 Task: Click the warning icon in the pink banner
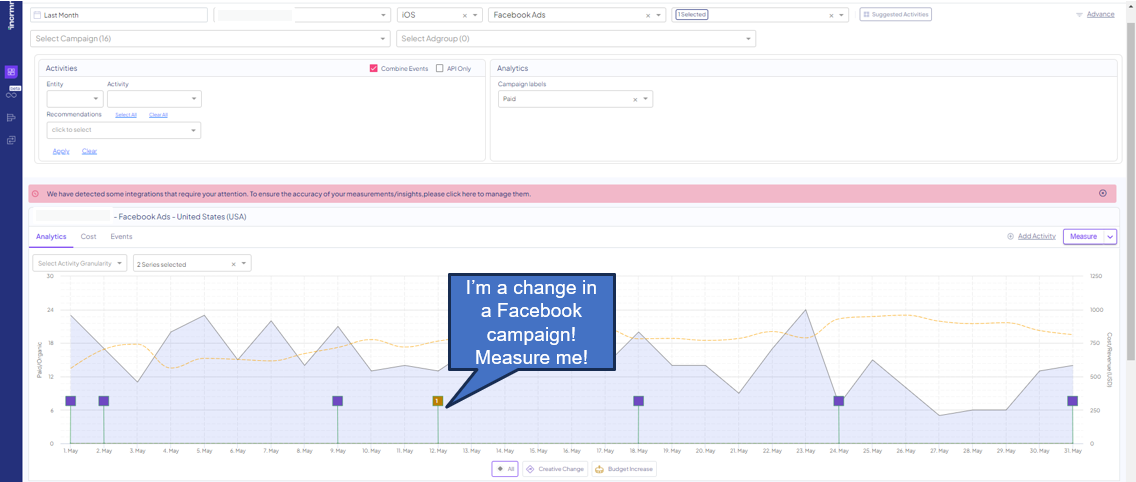coord(36,194)
